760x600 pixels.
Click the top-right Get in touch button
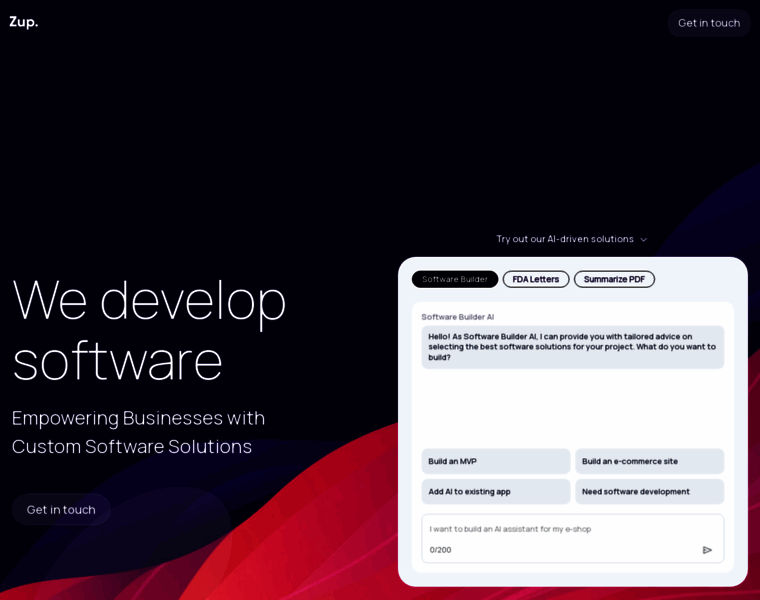(708, 23)
